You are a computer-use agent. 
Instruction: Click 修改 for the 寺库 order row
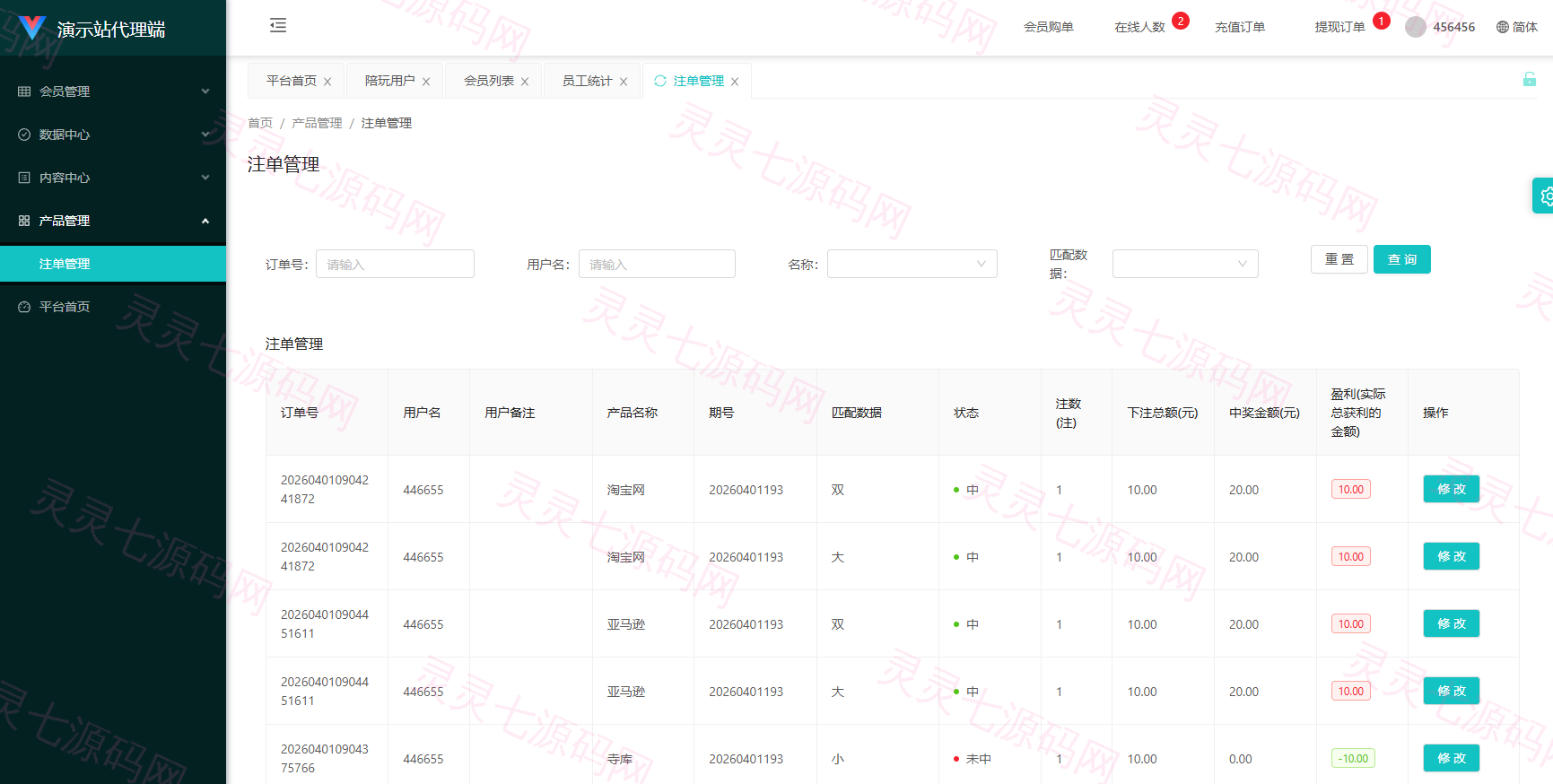[x=1452, y=758]
